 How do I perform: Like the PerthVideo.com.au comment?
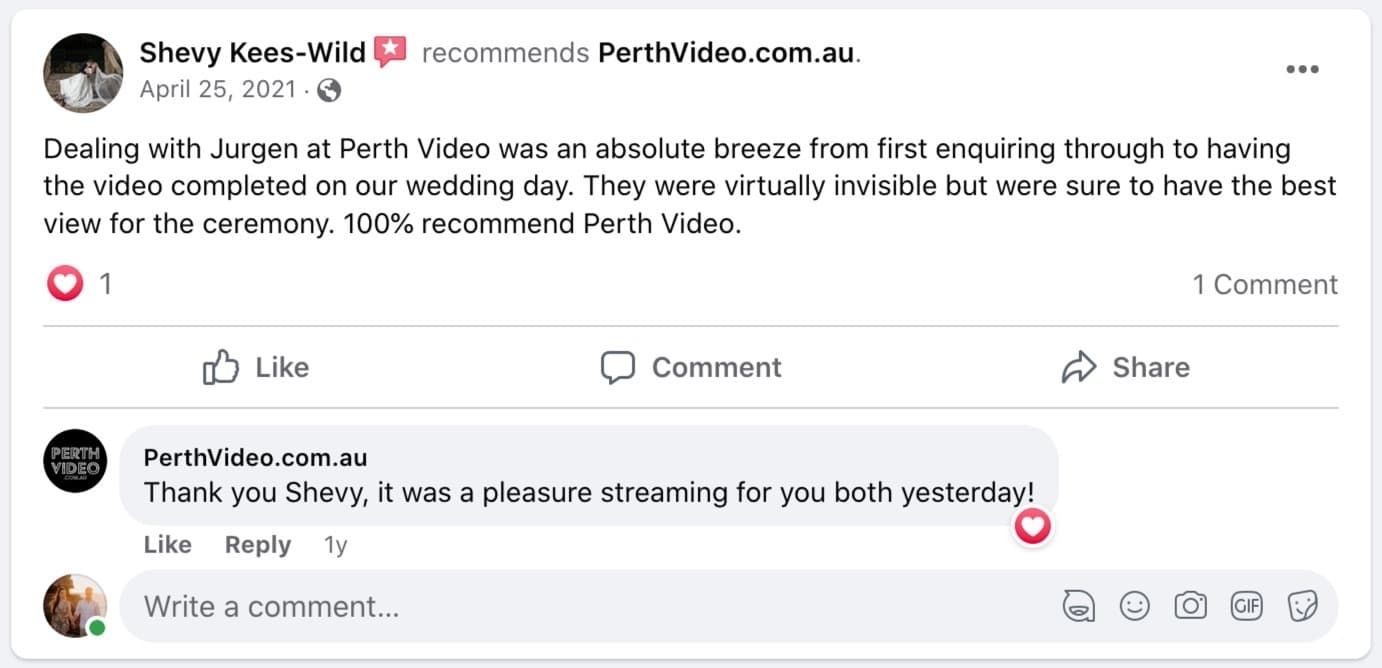click(167, 545)
